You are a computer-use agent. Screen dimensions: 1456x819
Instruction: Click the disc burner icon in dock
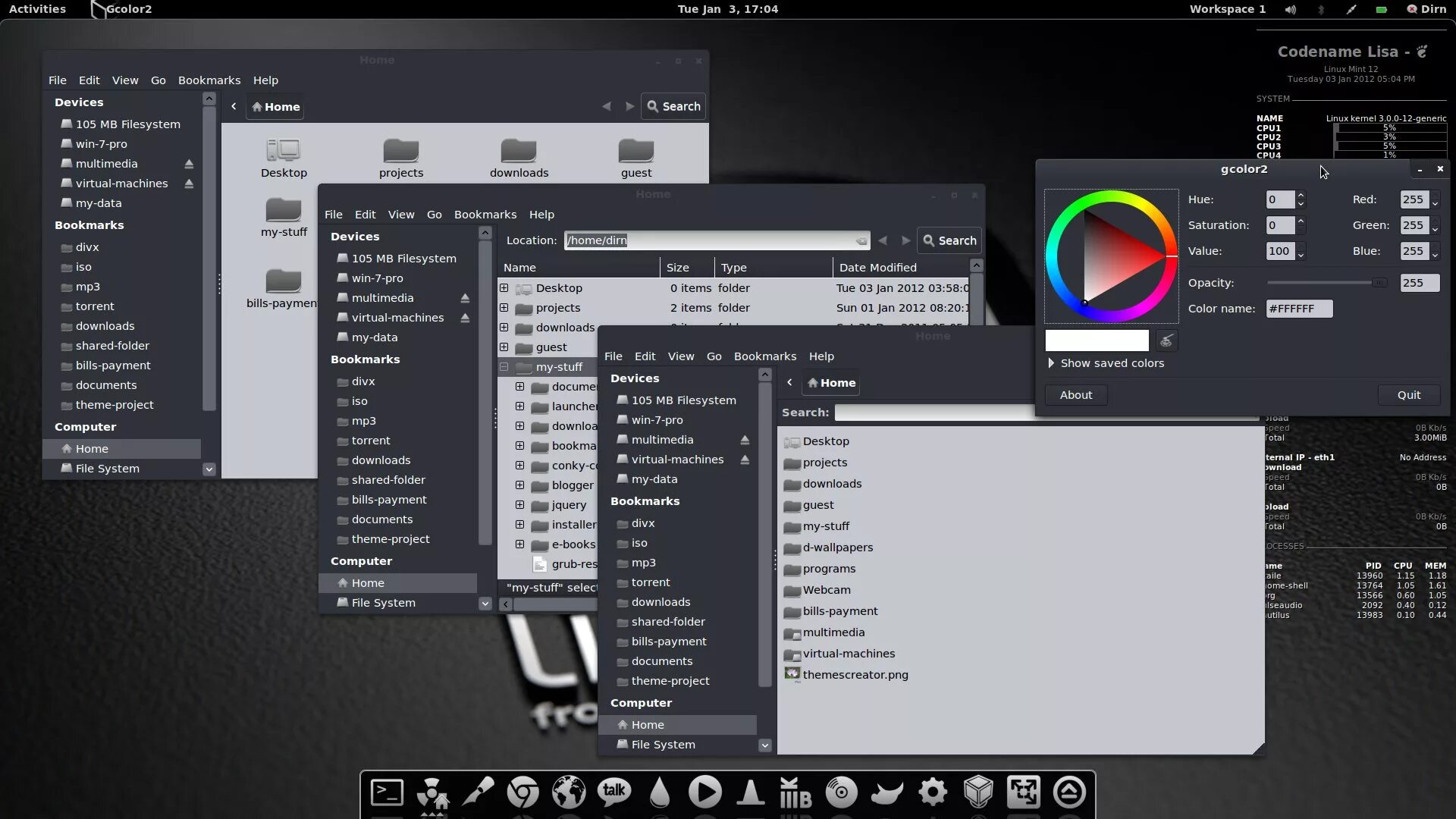(x=842, y=793)
